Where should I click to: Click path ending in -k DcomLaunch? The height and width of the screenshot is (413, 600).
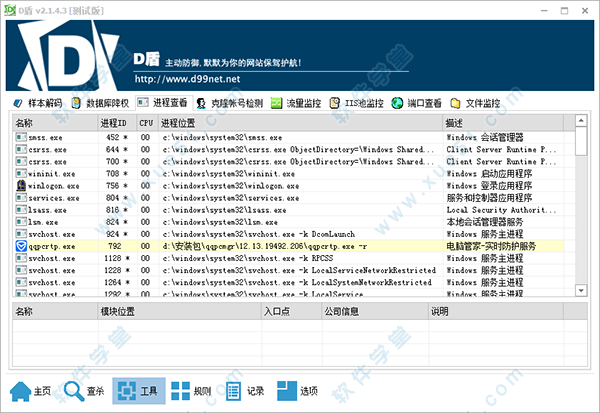click(259, 234)
